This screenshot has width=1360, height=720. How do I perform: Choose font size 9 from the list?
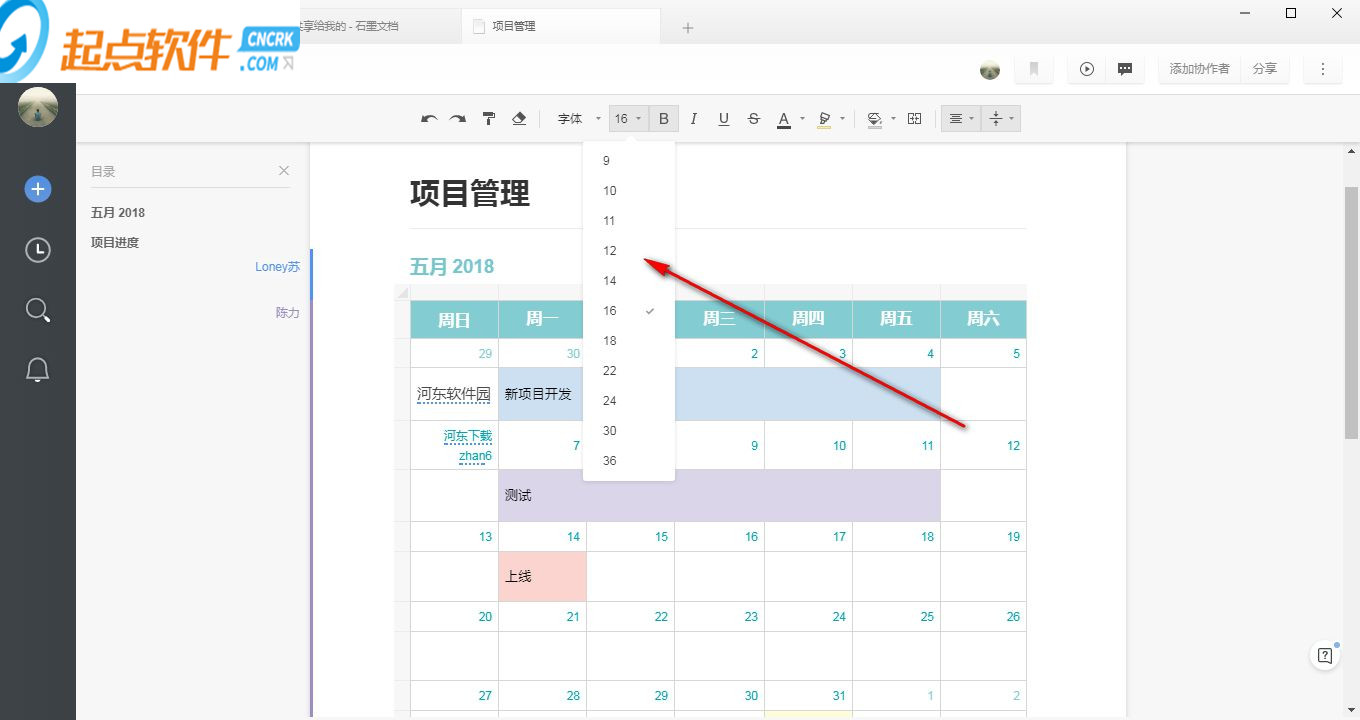tap(629, 161)
